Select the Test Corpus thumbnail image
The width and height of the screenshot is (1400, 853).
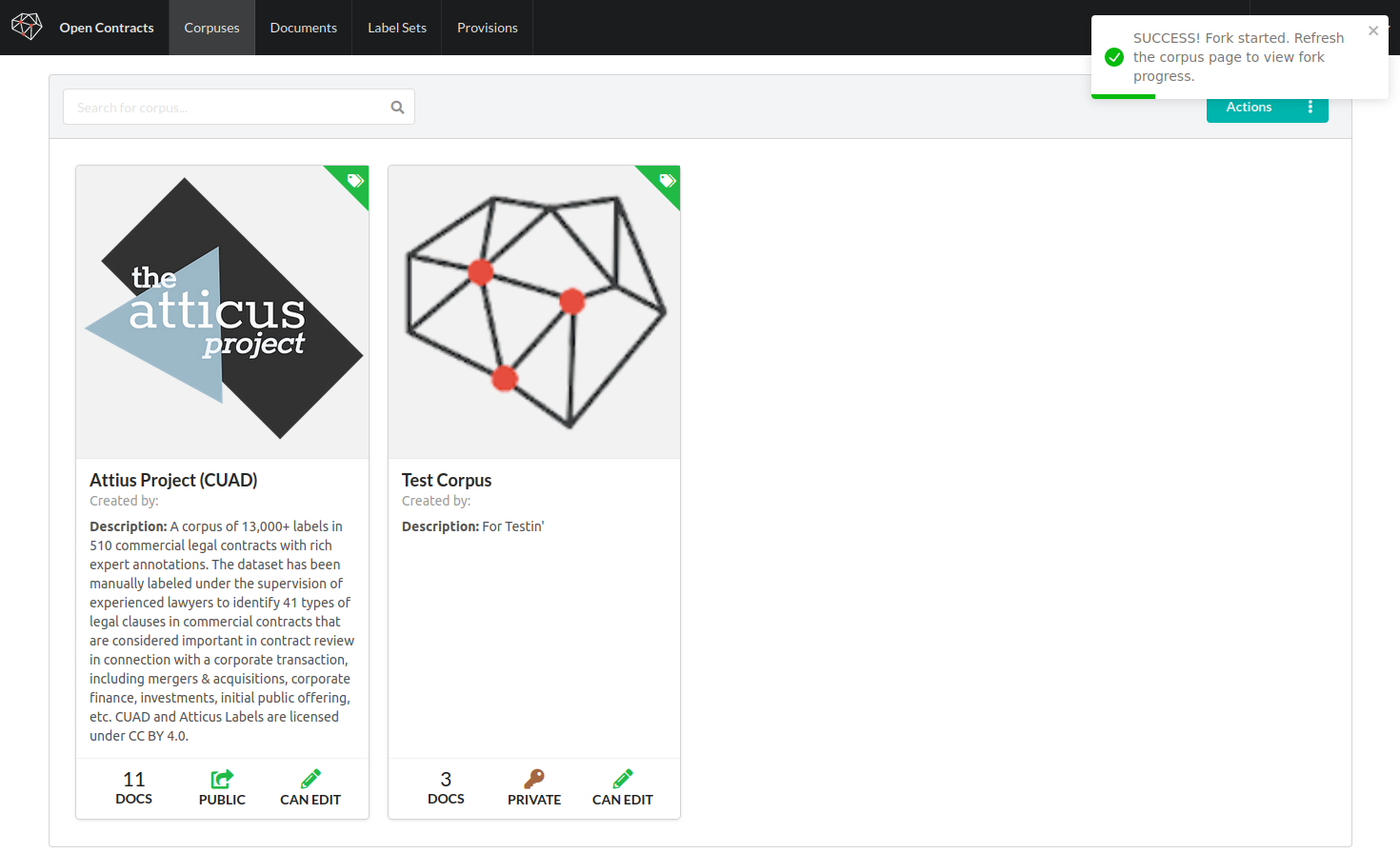pyautogui.click(x=534, y=312)
